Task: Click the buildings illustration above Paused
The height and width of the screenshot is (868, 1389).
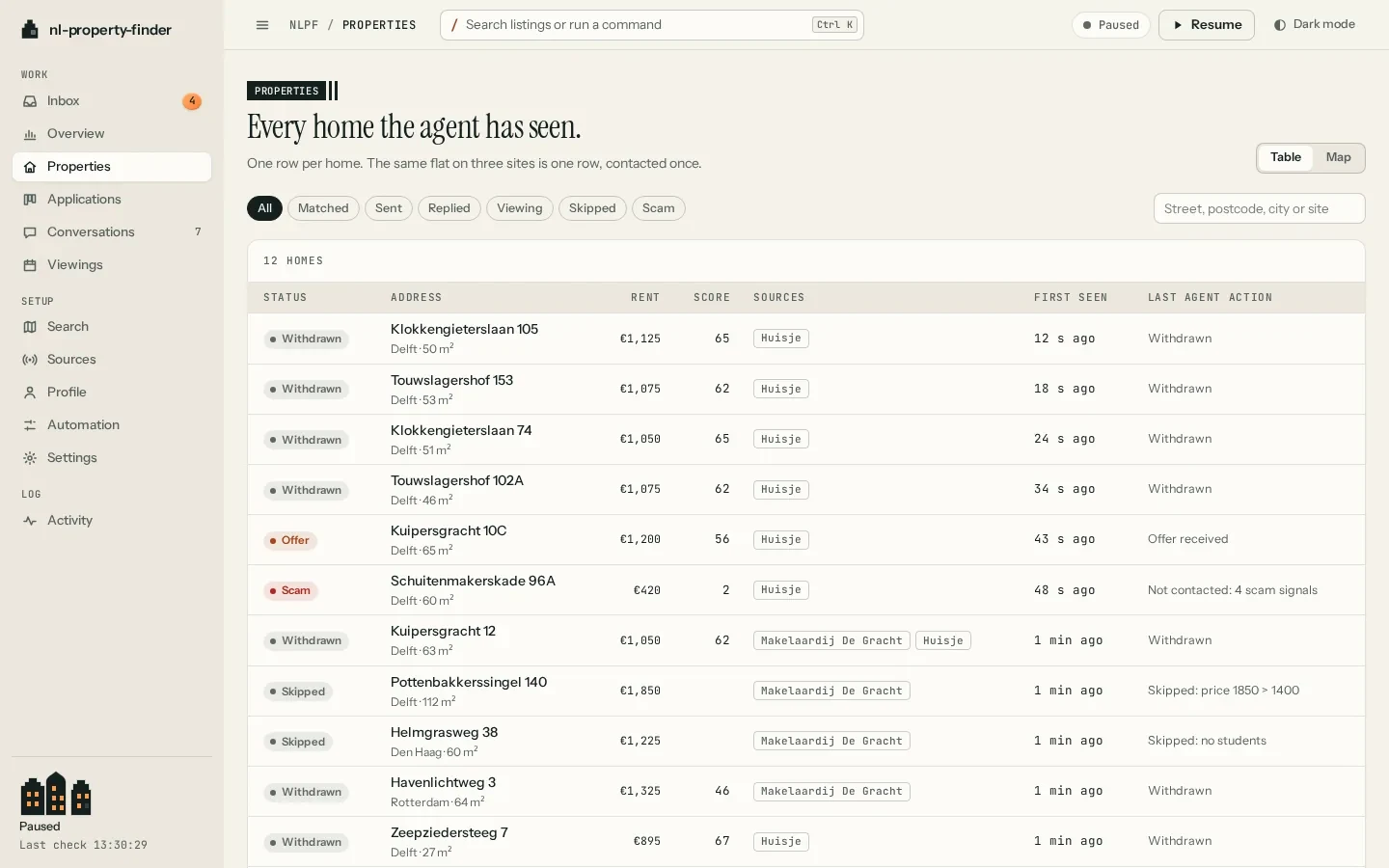Action: point(56,794)
